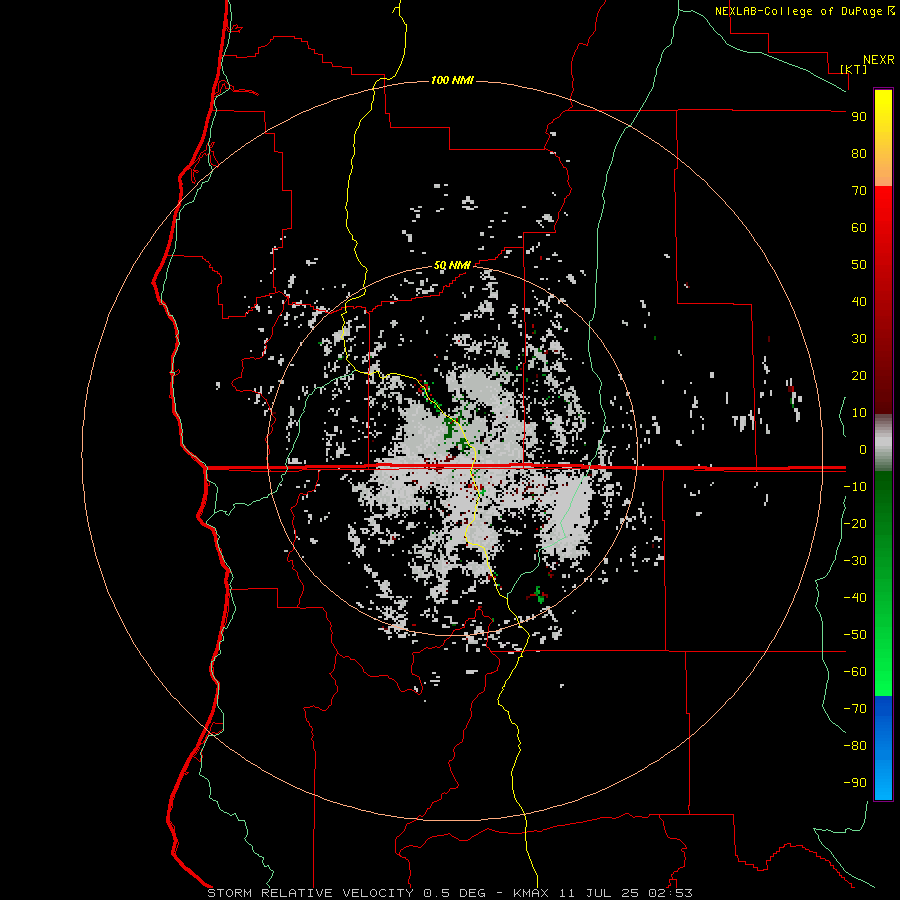The width and height of the screenshot is (900, 900).
Task: Click the 50 value on velocity scale
Action: click(859, 265)
